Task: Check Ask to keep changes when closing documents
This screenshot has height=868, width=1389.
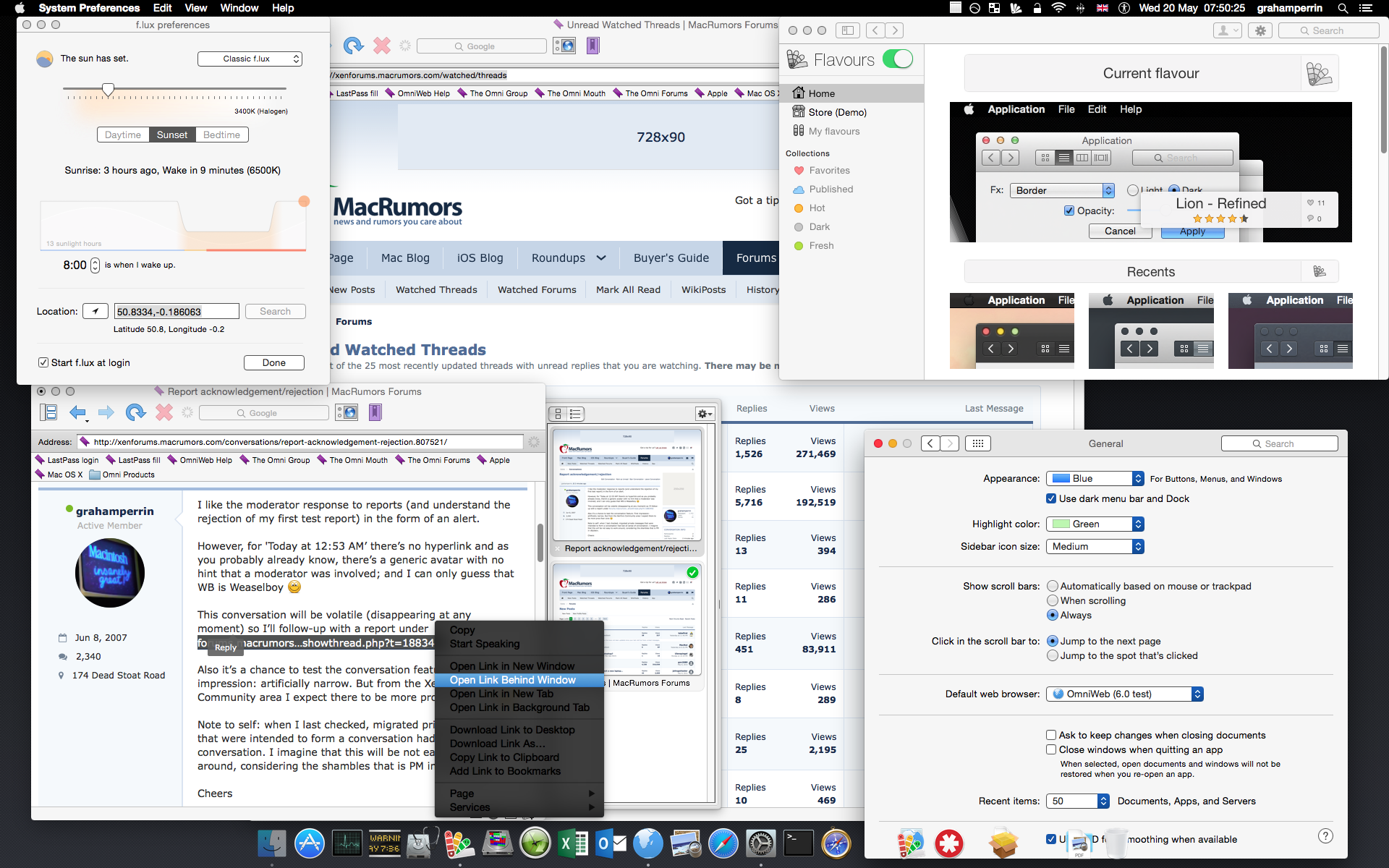Action: pyautogui.click(x=1051, y=735)
